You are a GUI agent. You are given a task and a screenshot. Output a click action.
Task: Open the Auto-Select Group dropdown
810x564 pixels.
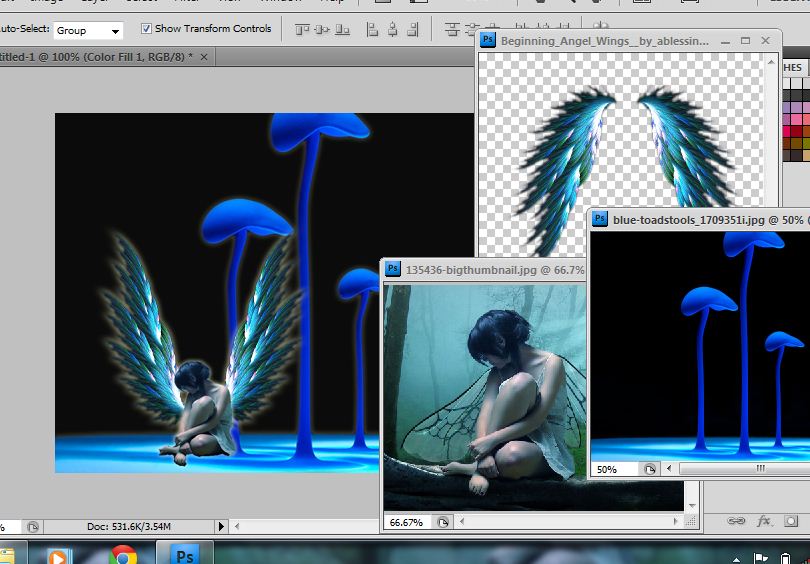(x=88, y=30)
